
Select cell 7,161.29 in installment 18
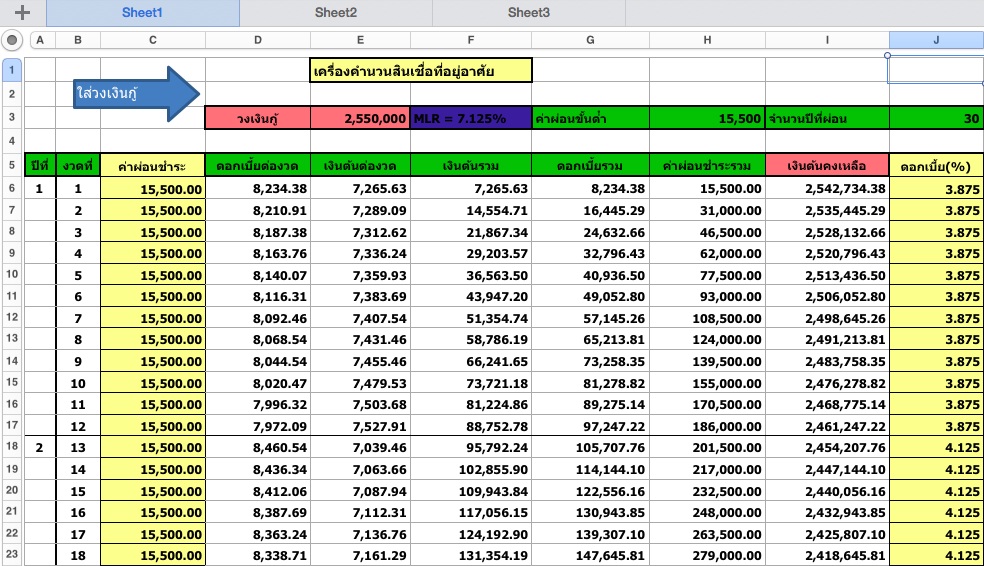point(360,555)
